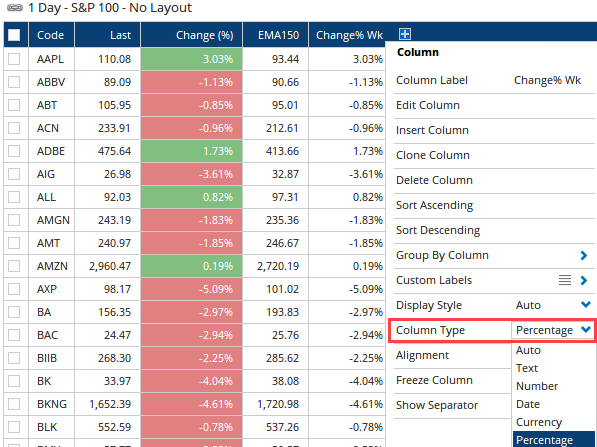Select Number in the Column Type list
The height and width of the screenshot is (447, 597).
coord(537,386)
